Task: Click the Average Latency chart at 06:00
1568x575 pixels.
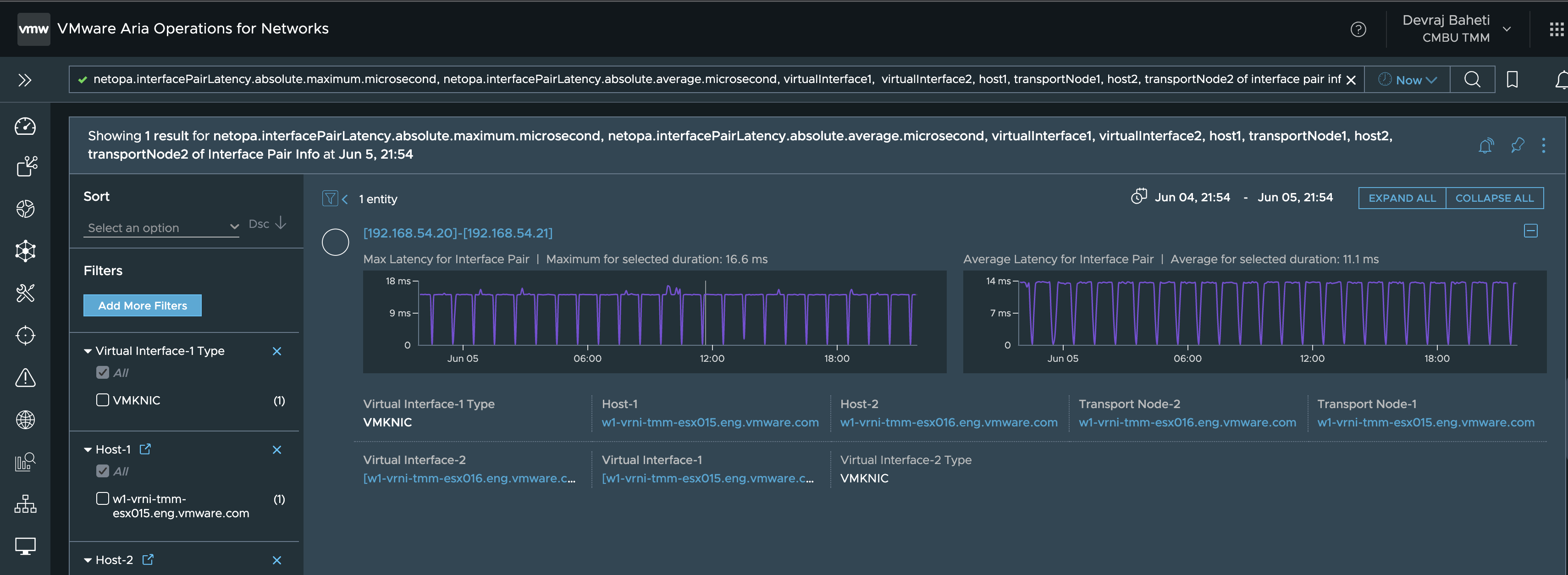Action: [x=1187, y=313]
